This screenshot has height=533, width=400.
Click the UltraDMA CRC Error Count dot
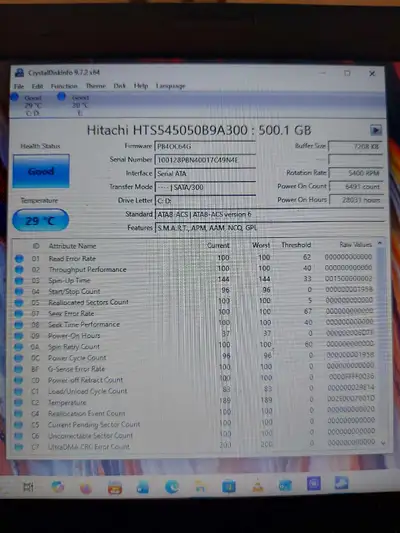pos(19,447)
